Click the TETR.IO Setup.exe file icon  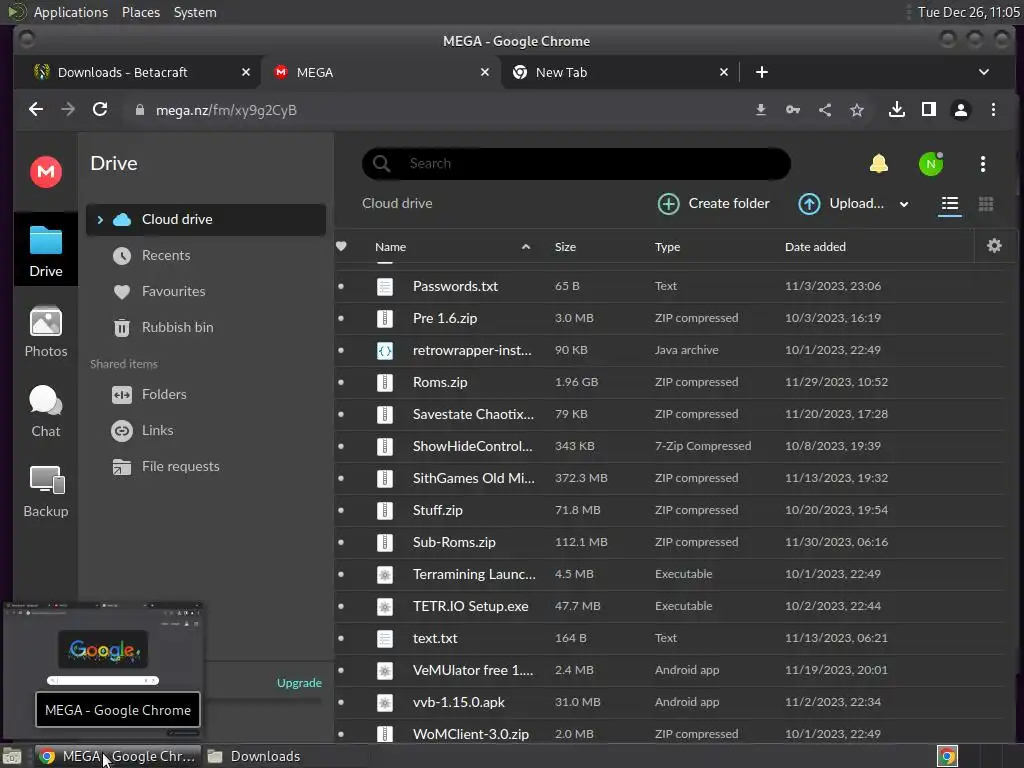385,606
